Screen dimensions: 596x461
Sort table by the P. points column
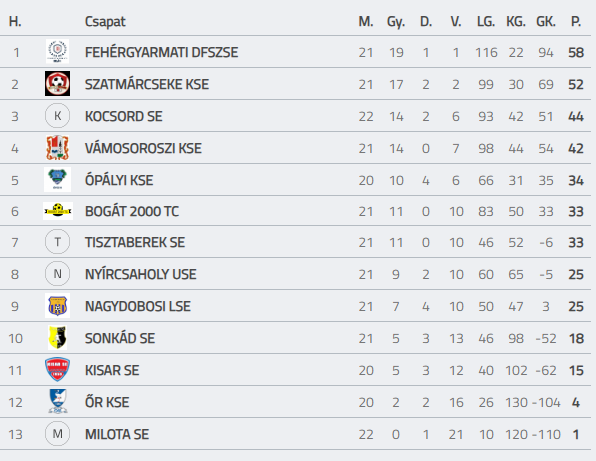click(576, 22)
